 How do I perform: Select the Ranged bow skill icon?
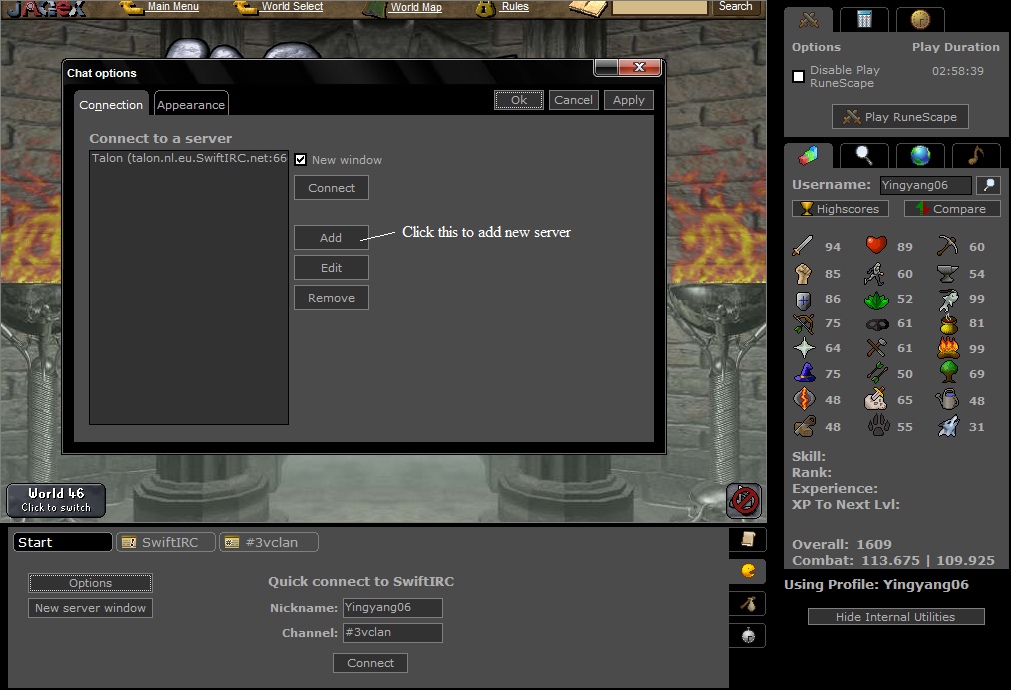(803, 323)
